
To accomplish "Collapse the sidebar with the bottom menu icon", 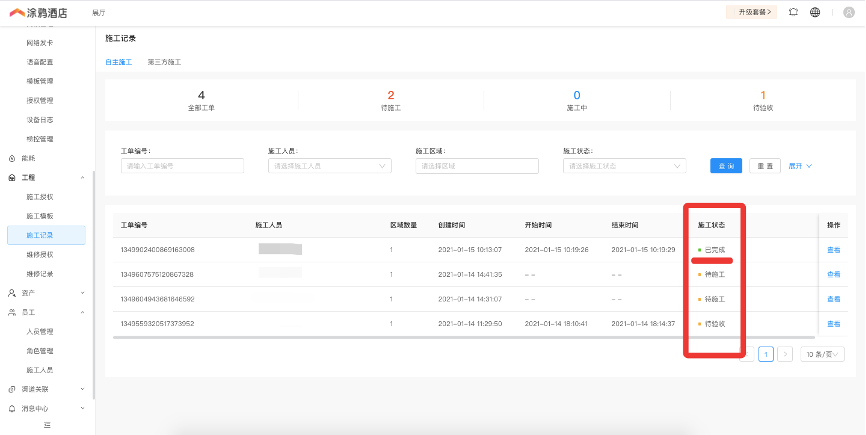I will 47,425.
